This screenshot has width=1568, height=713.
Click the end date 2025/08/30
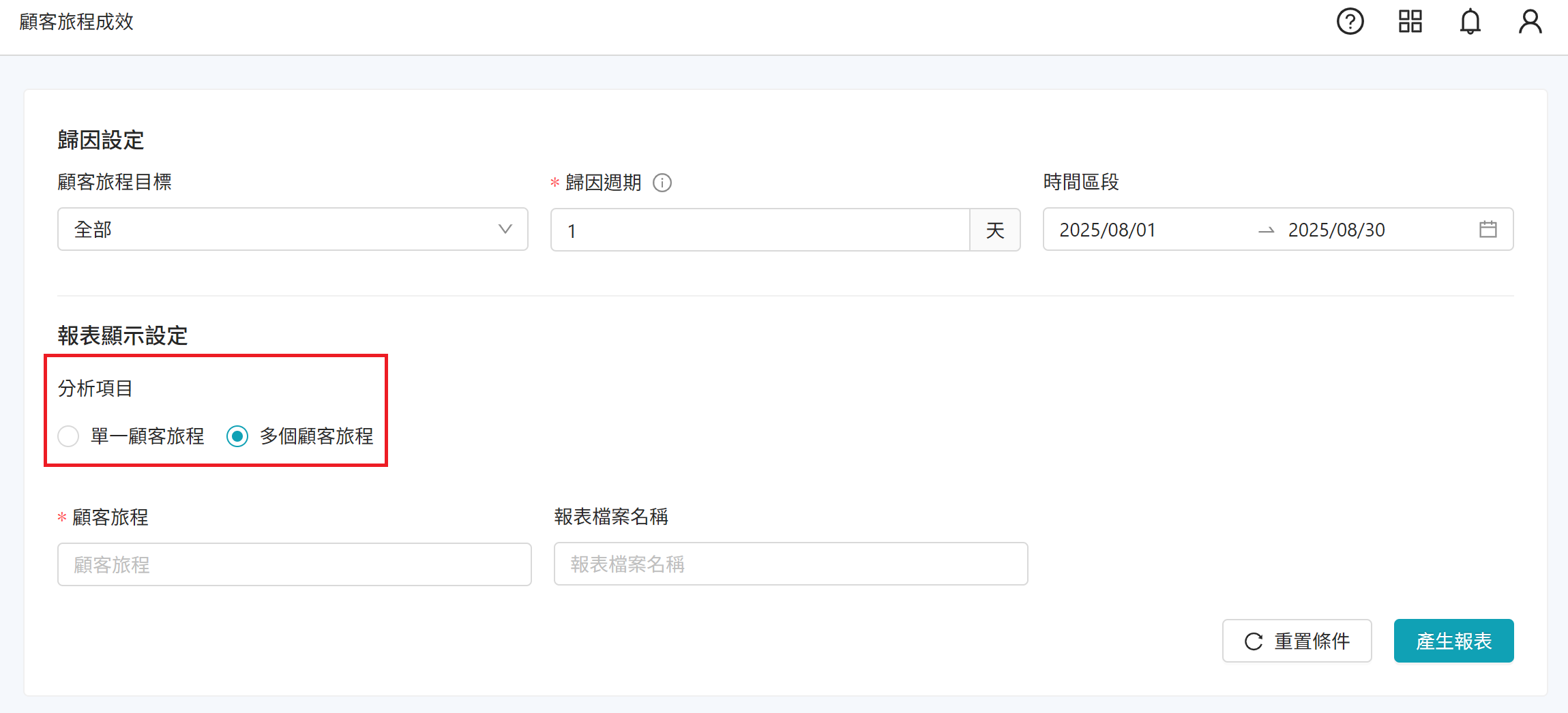click(x=1337, y=230)
